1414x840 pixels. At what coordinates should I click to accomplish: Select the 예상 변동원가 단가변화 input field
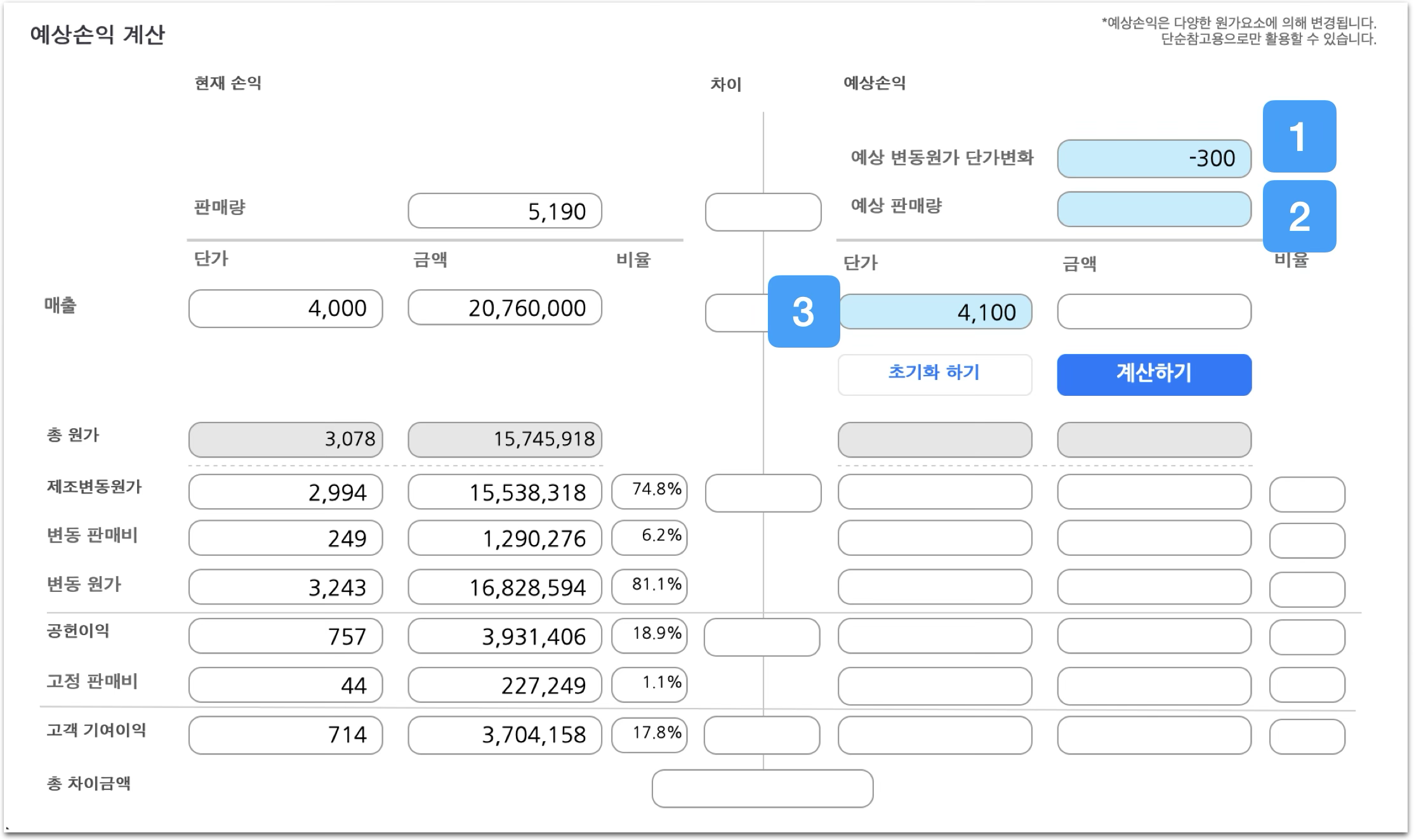click(x=1153, y=159)
